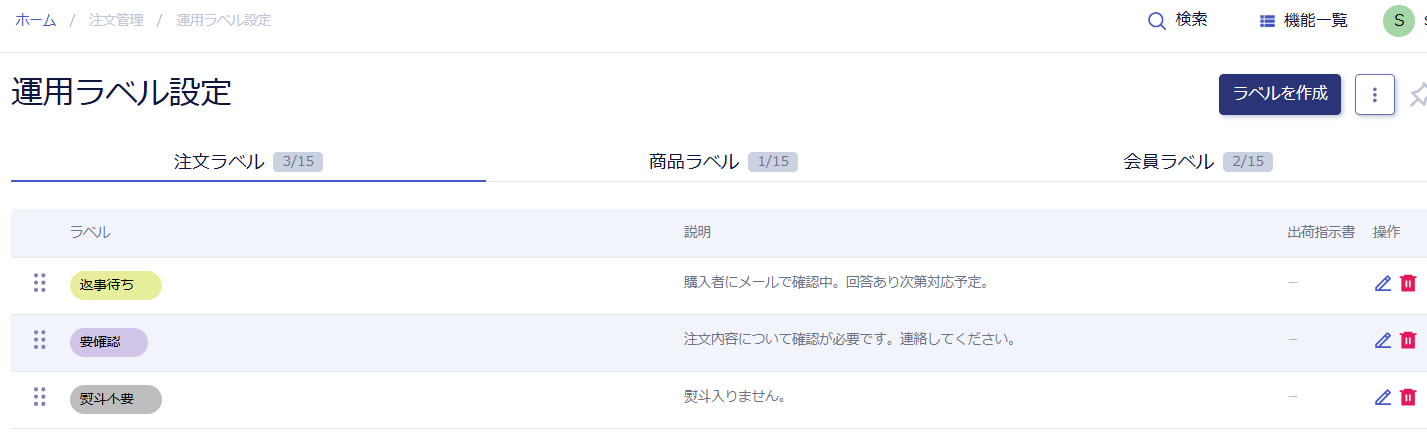The image size is (1427, 438).
Task: Switch to the 会員ラベル tab
Action: tap(1197, 161)
